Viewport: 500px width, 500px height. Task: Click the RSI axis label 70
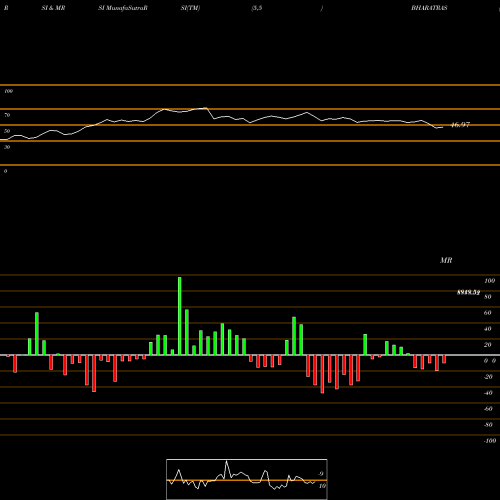tap(7, 115)
